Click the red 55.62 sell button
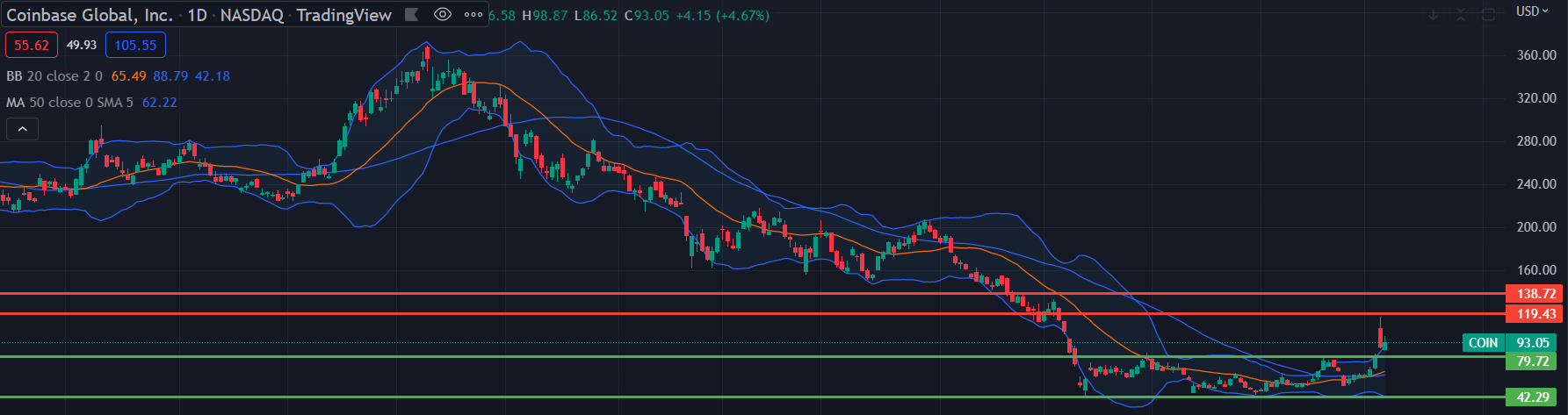This screenshot has width=1568, height=415. click(x=32, y=46)
